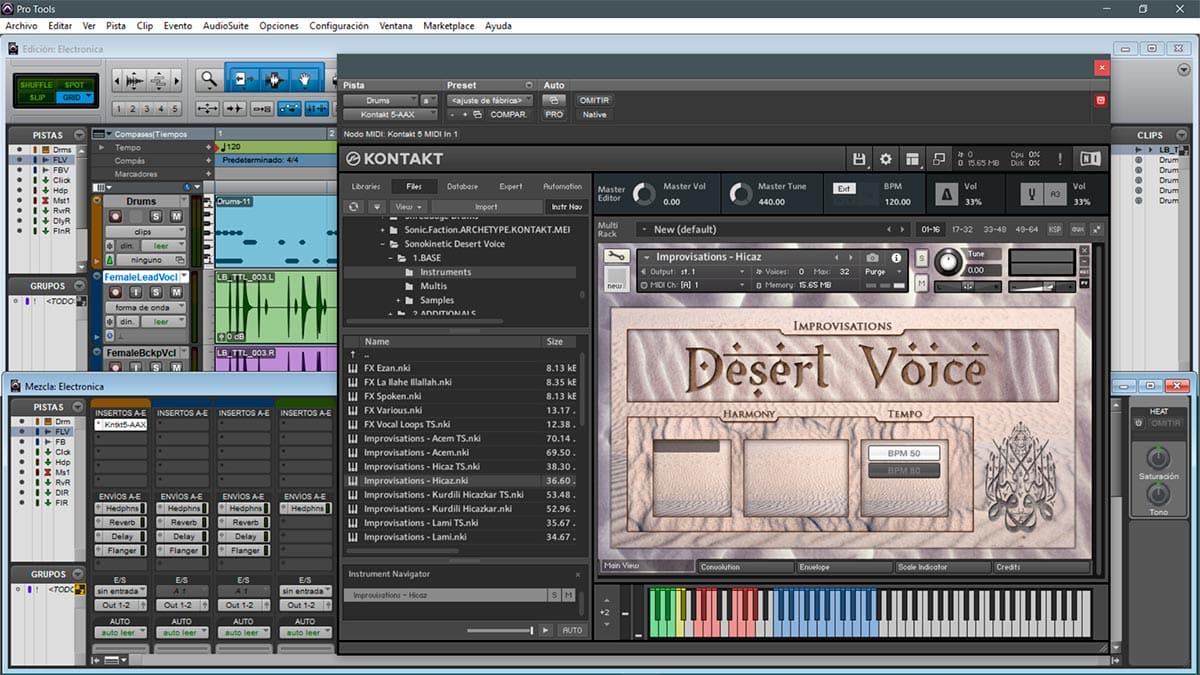Click the instrument camera snapshot icon
This screenshot has height=675, width=1200.
point(872,258)
